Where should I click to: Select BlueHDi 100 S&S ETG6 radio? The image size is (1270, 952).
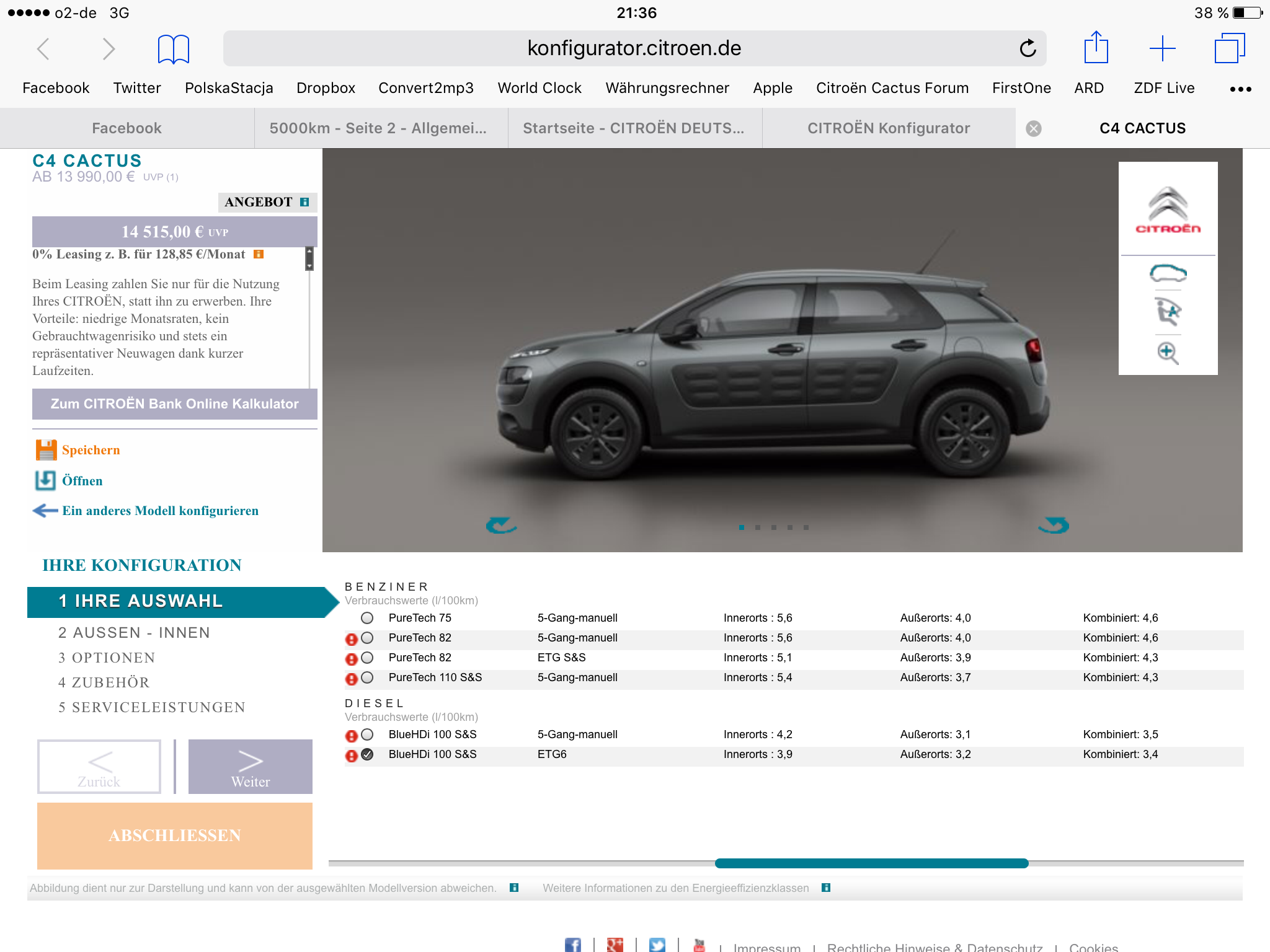(x=367, y=754)
